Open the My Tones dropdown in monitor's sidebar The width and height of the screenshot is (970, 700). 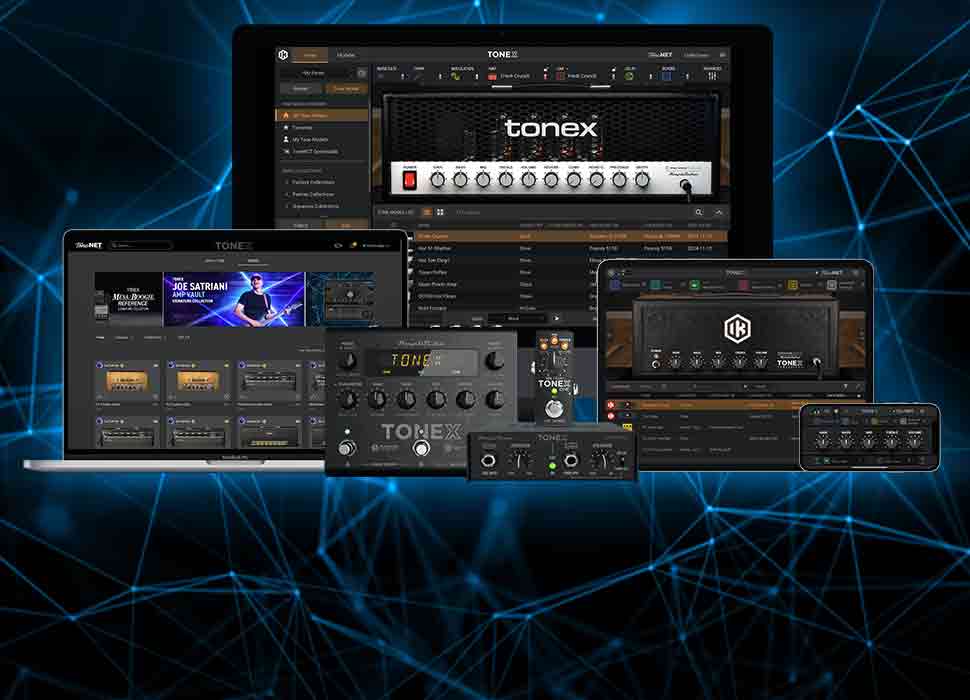316,73
